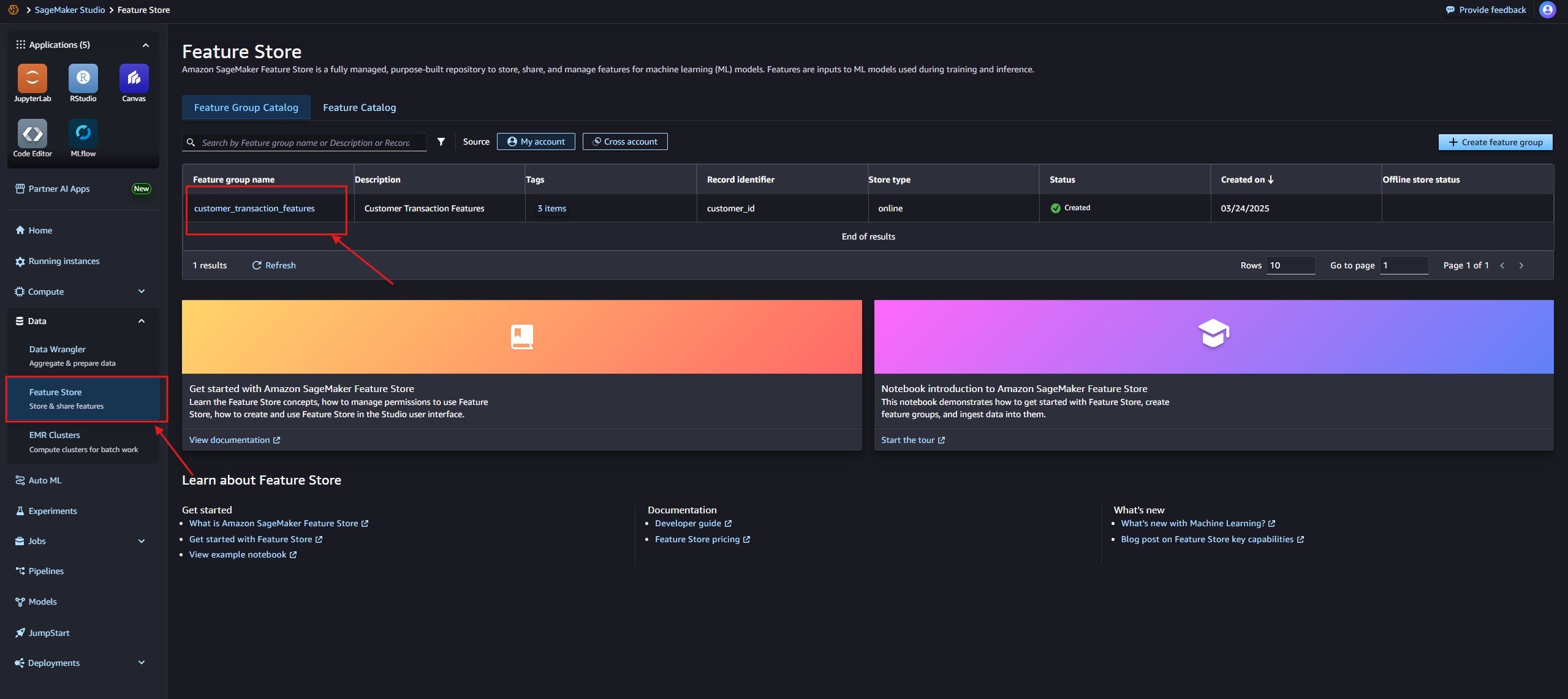1568x699 pixels.
Task: Open the Code Editor app icon
Action: (x=32, y=134)
